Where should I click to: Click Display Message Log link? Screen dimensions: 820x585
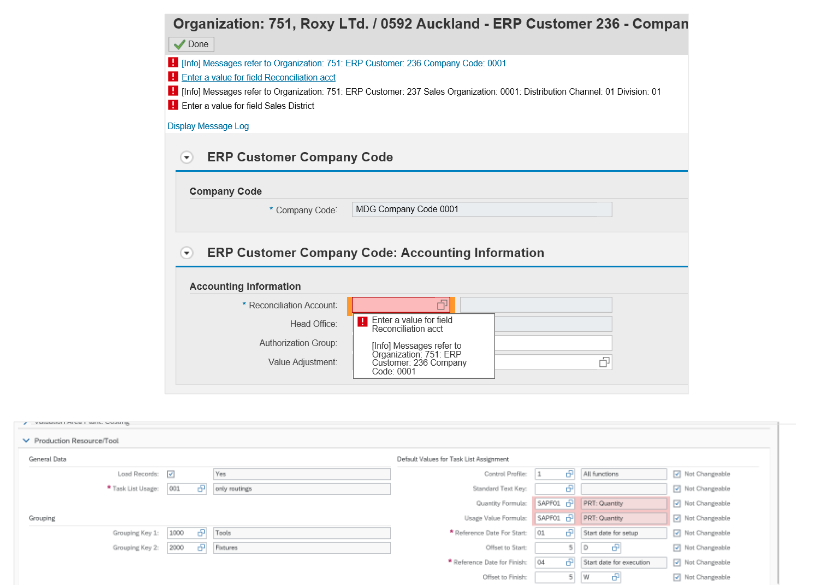pyautogui.click(x=208, y=126)
